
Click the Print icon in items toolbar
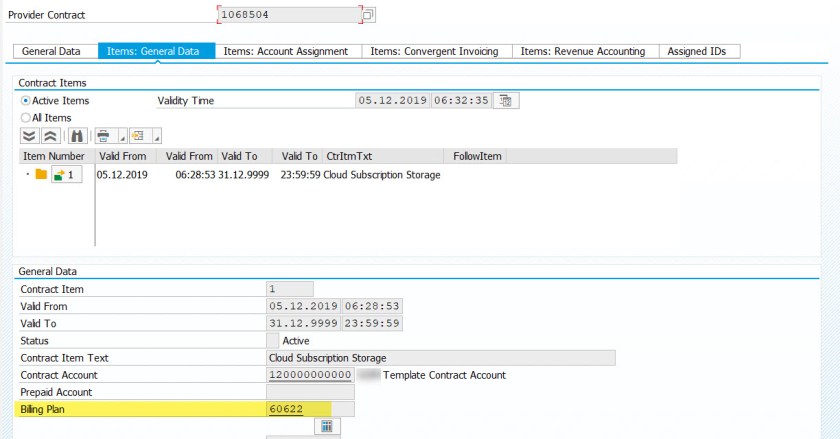[x=103, y=135]
